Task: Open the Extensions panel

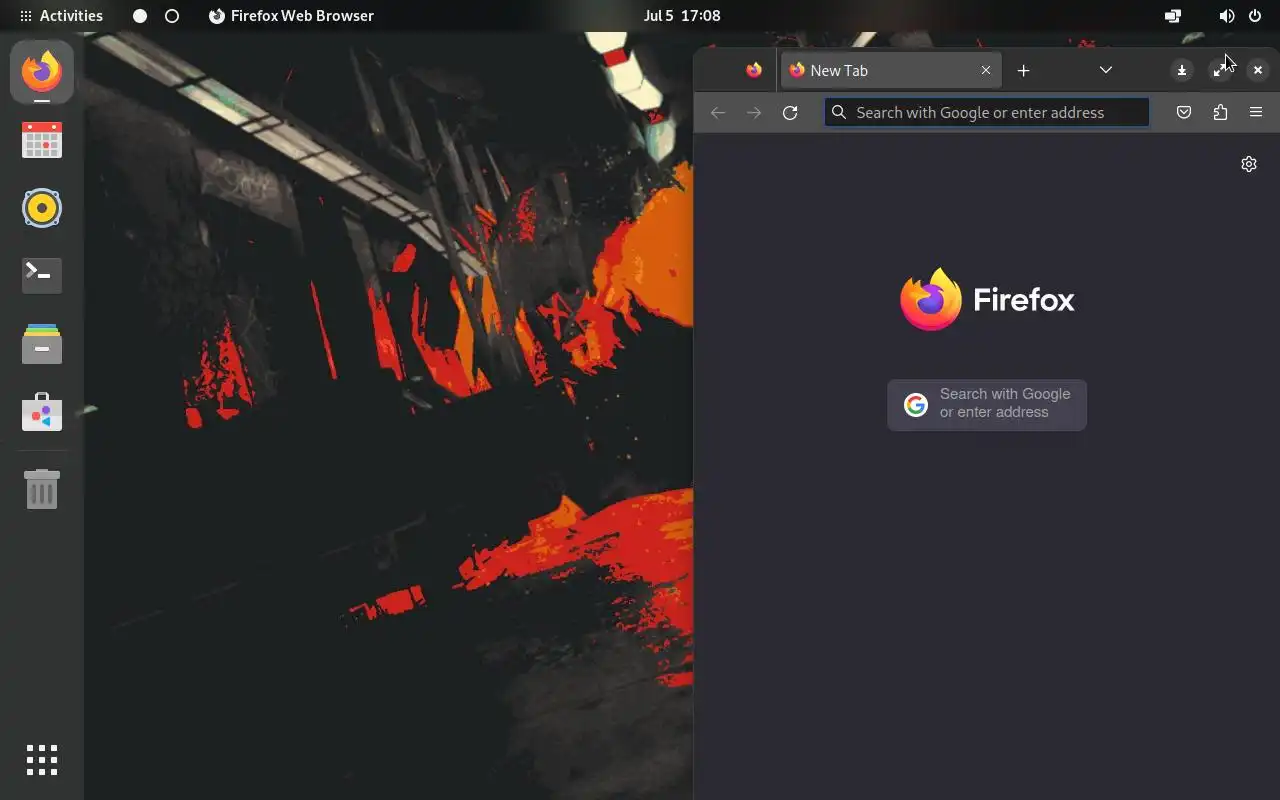Action: [1220, 112]
